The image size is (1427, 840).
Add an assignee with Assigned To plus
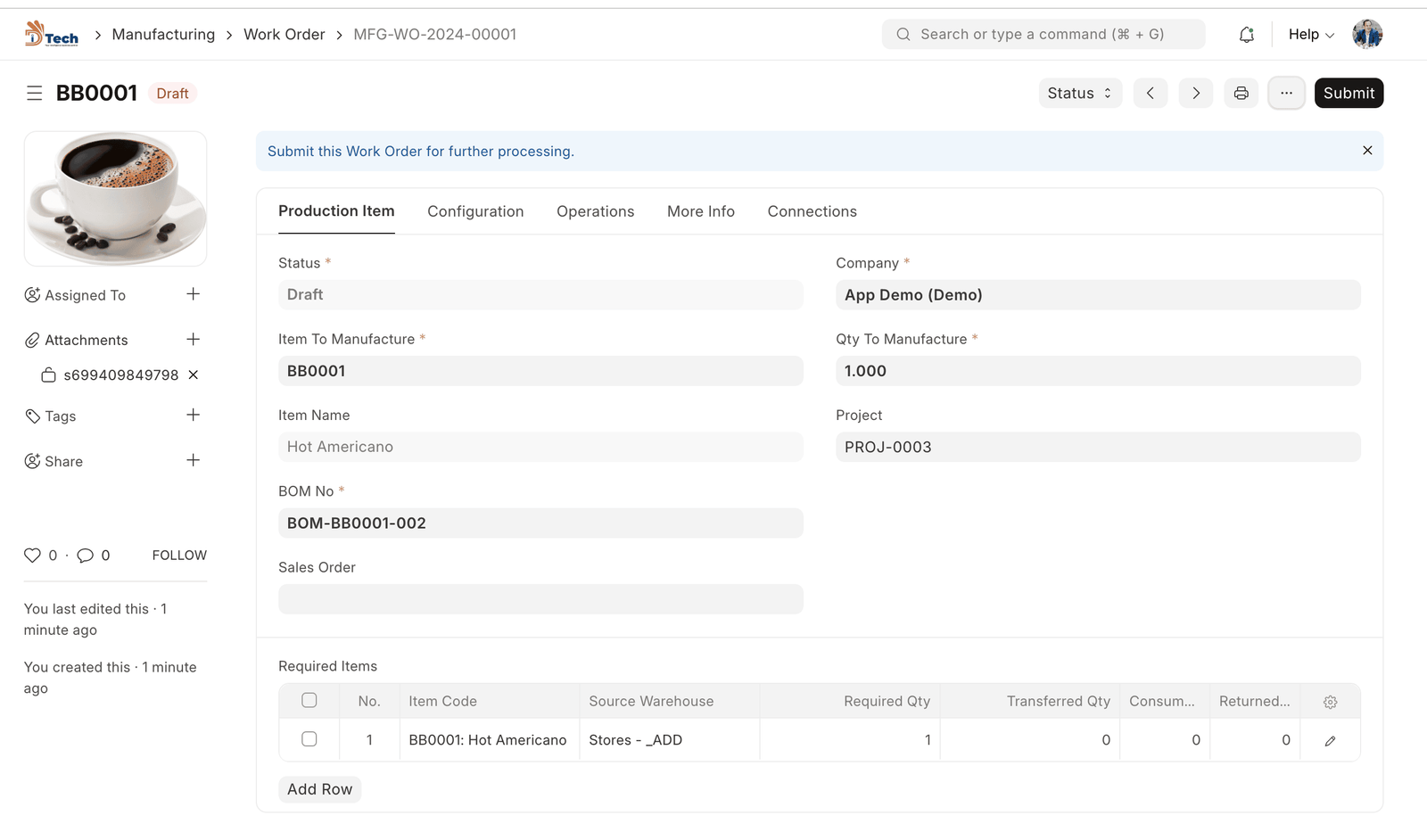pos(193,294)
